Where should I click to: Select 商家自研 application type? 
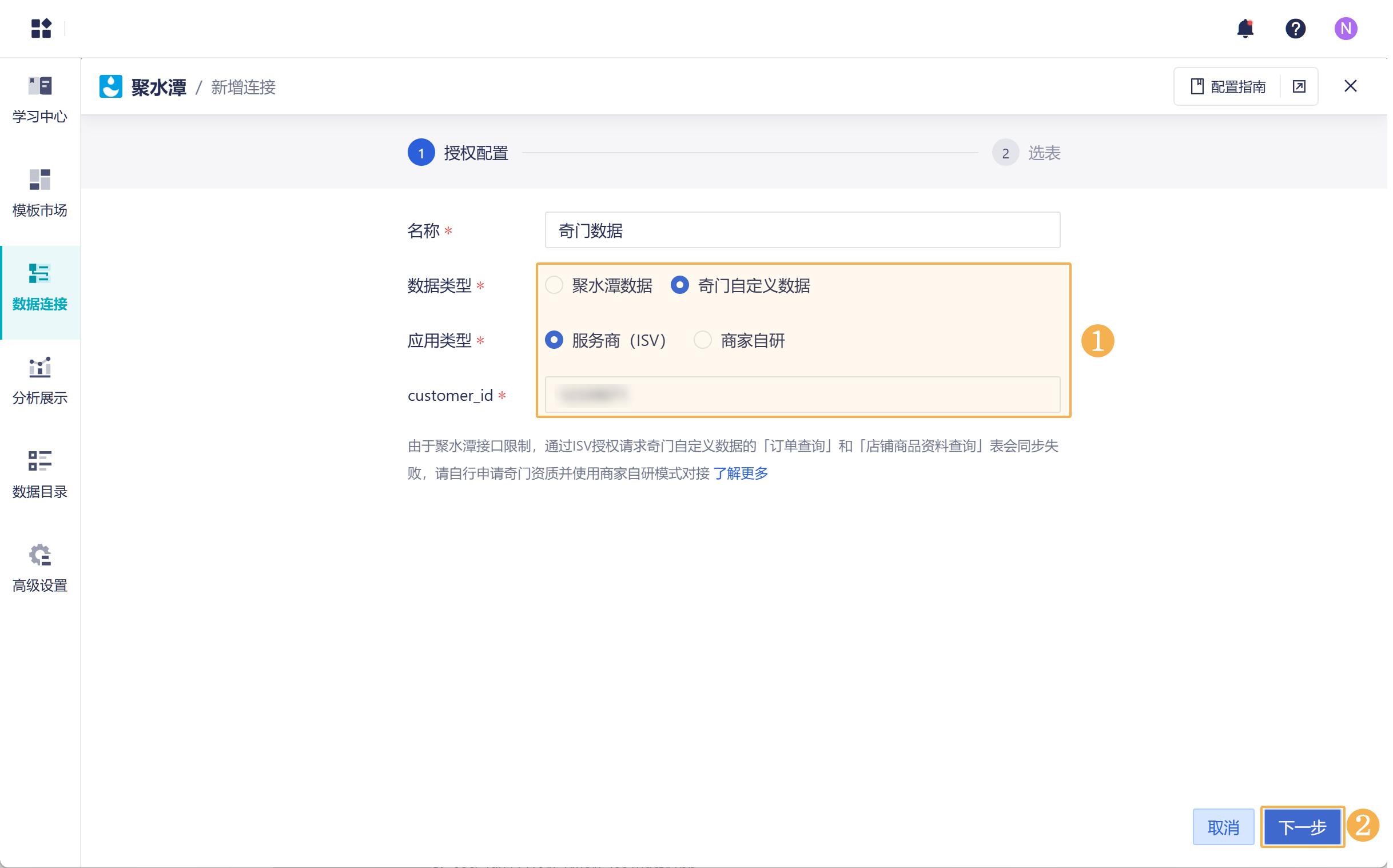tap(703, 340)
